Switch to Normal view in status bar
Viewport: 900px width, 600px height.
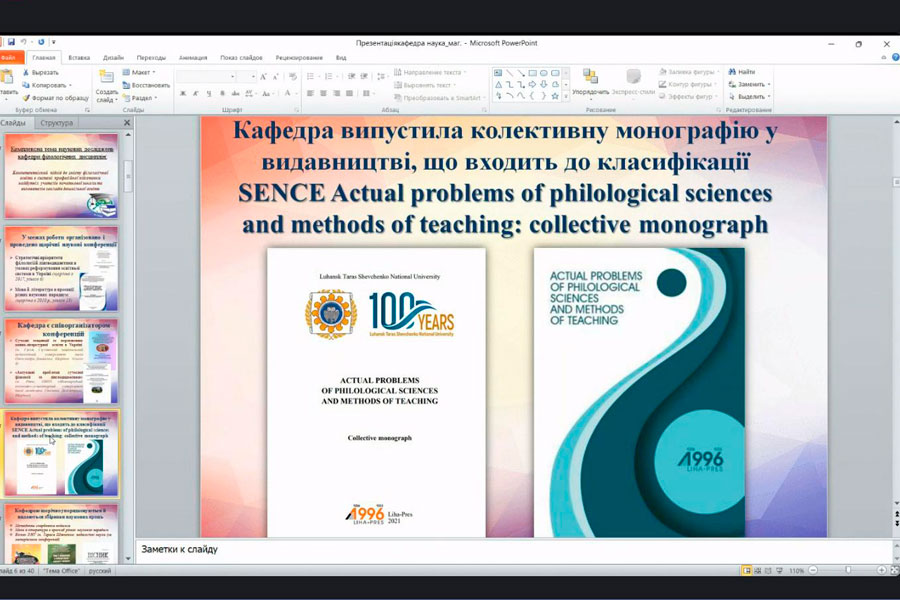(747, 570)
